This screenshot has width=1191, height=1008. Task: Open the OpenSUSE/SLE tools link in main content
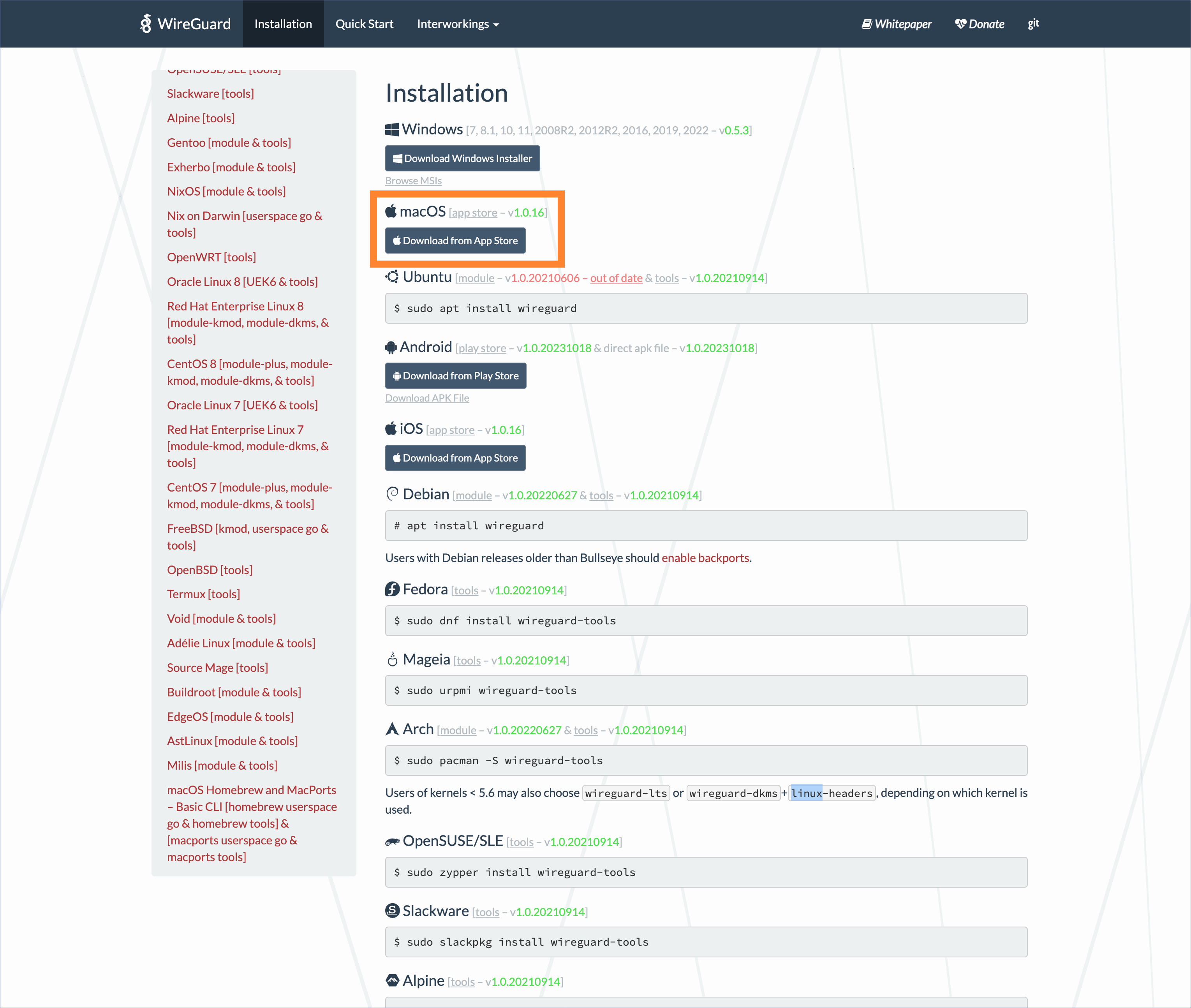pyautogui.click(x=521, y=842)
